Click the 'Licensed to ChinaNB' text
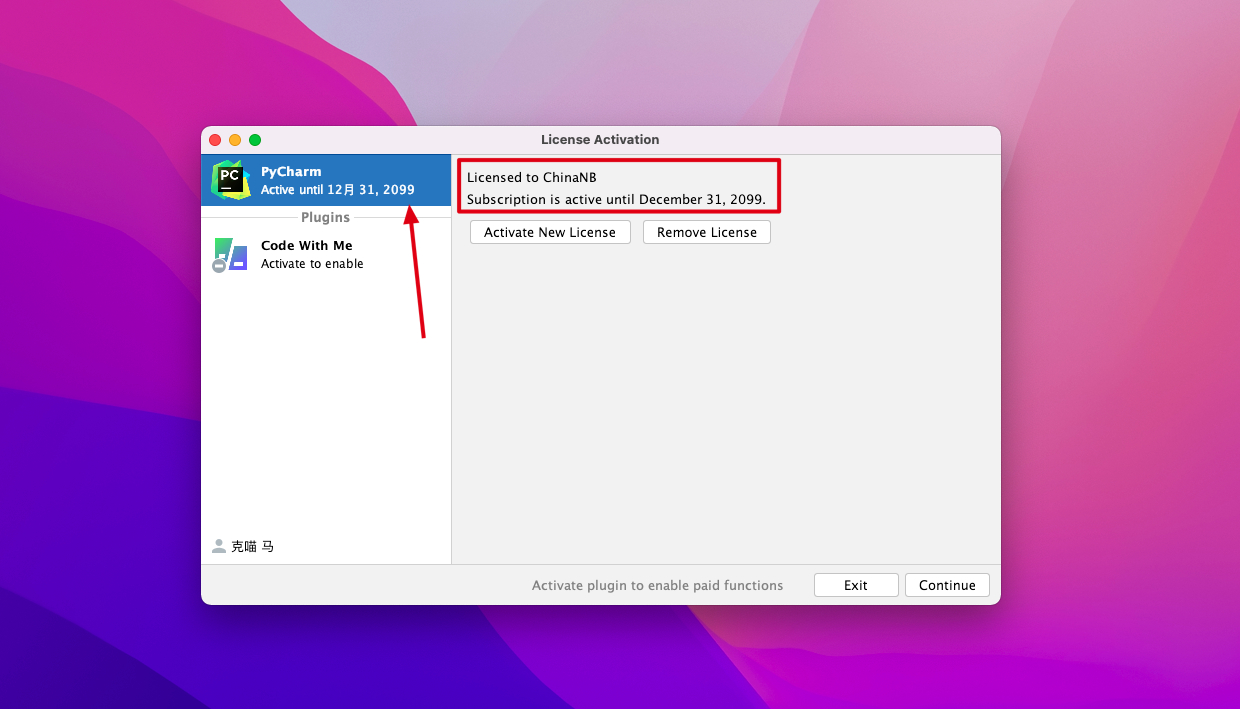Viewport: 1240px width, 709px height. tap(532, 177)
